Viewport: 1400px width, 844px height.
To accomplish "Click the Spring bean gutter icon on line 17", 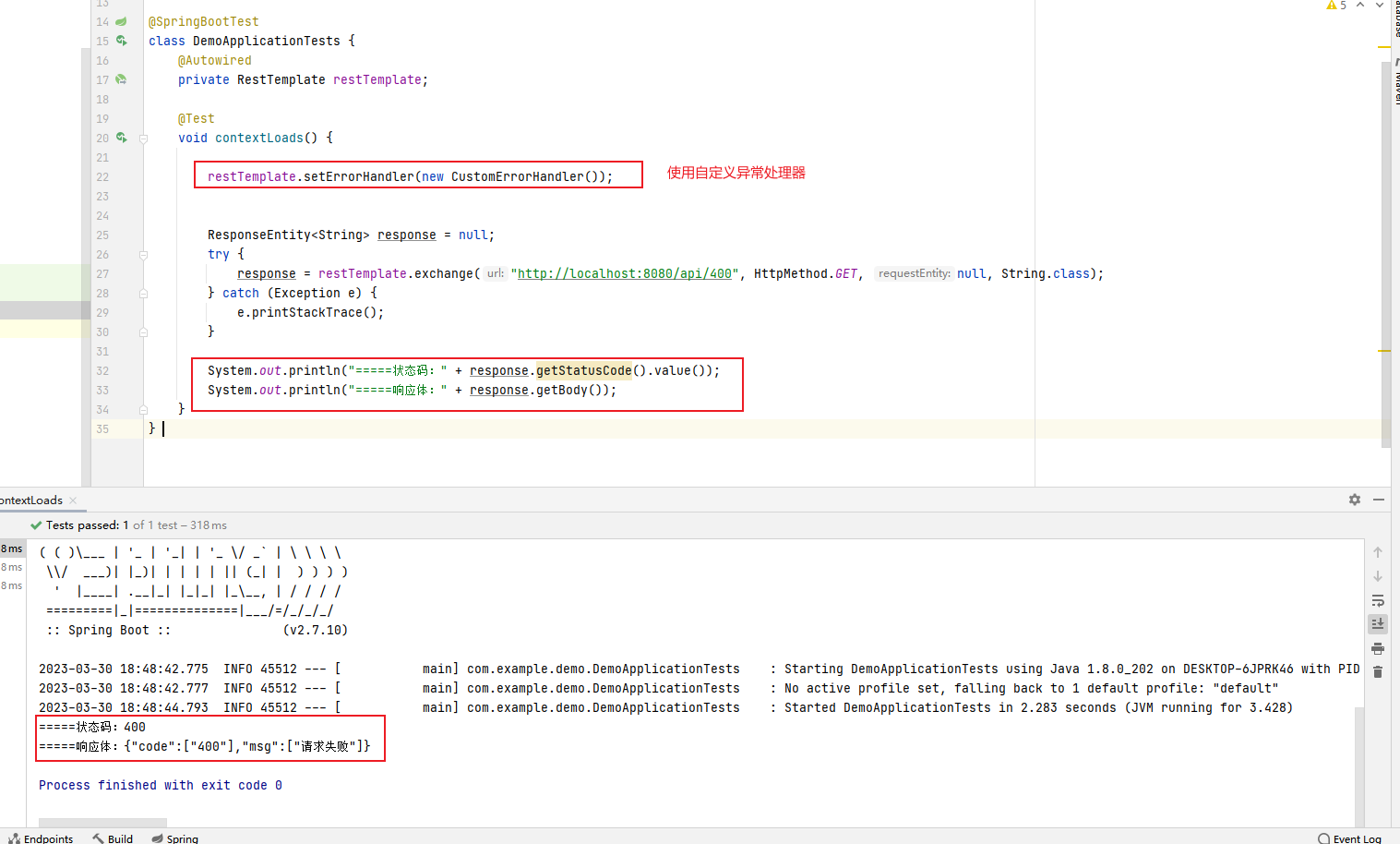I will (120, 79).
